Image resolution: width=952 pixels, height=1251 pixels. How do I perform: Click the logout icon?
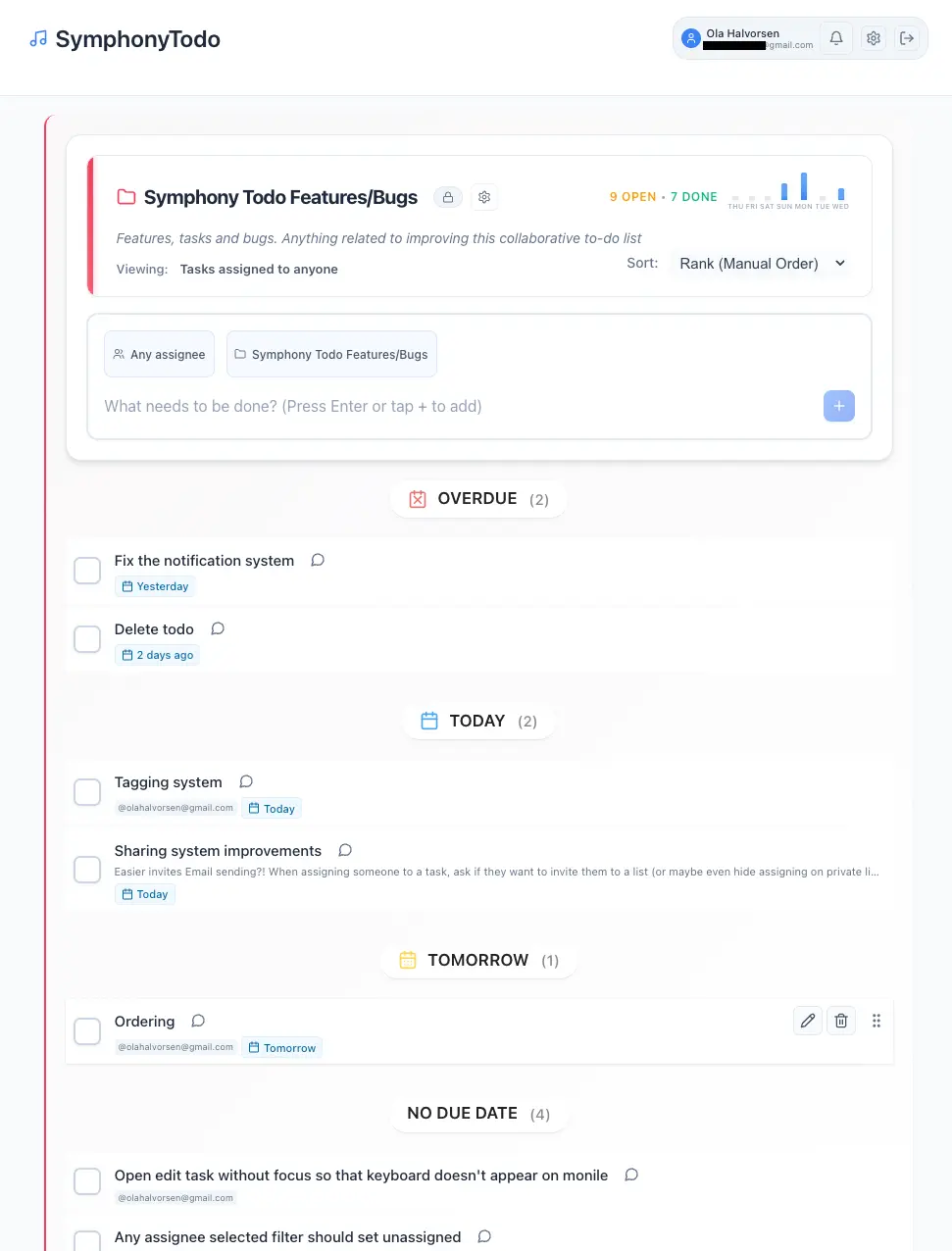(907, 38)
